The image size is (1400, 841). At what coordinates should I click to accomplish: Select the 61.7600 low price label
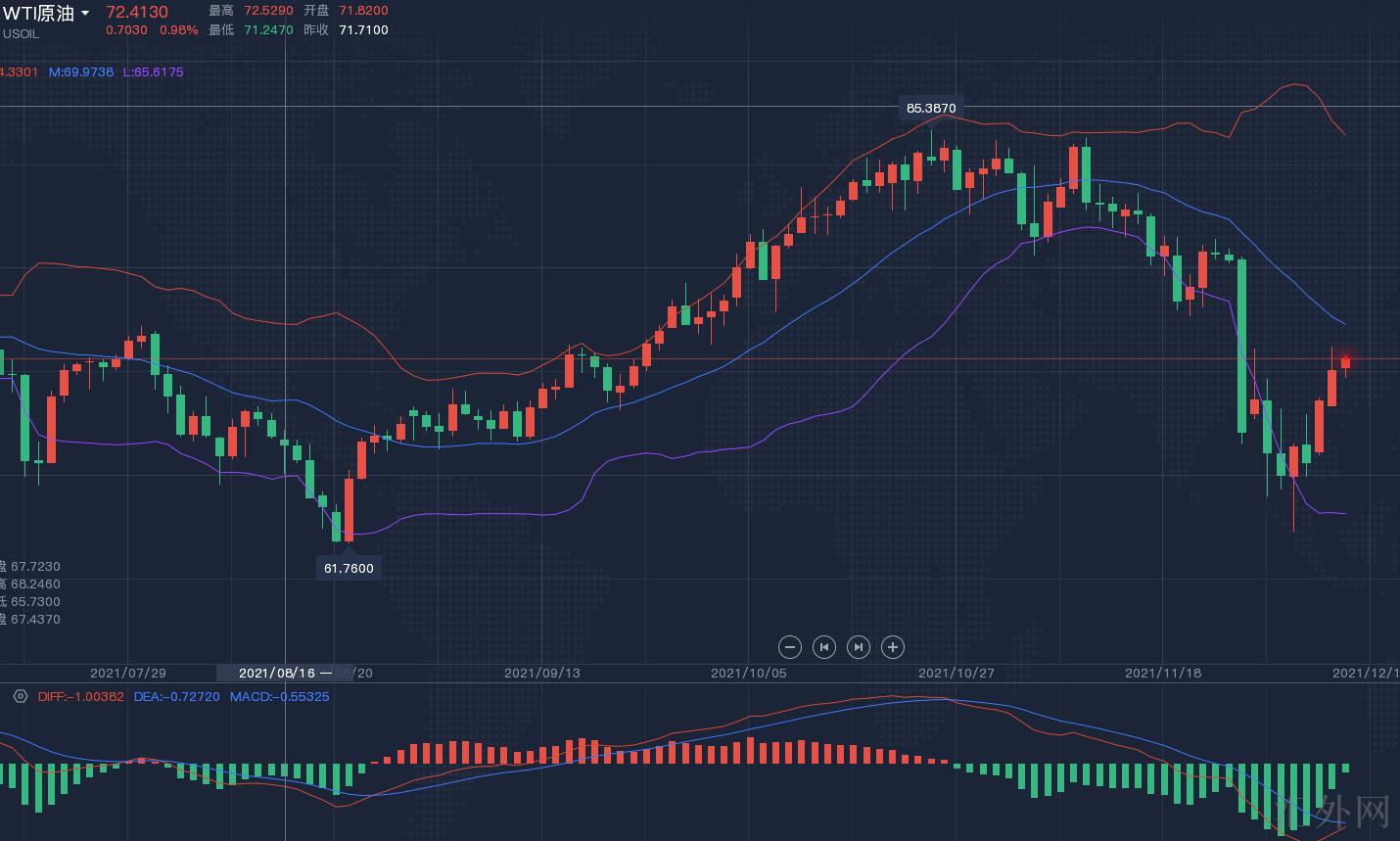pyautogui.click(x=349, y=568)
